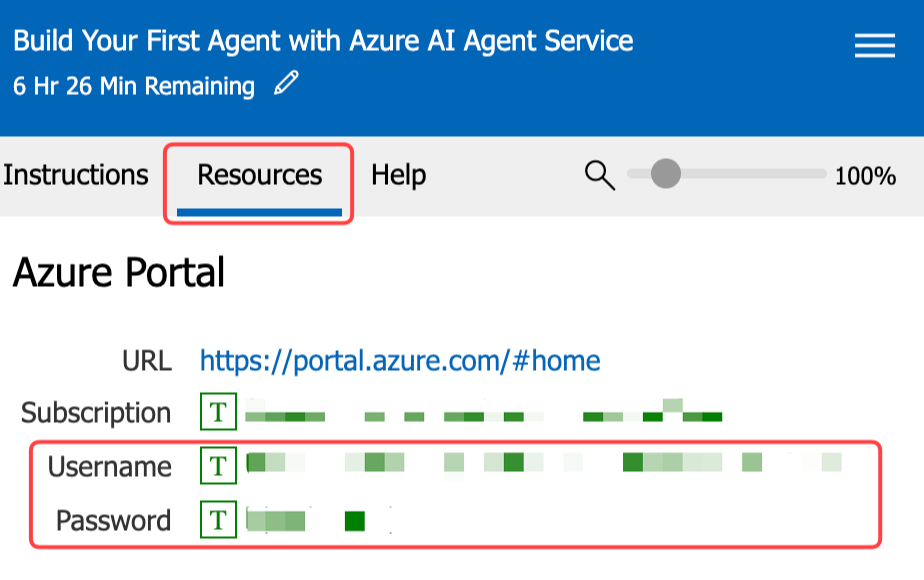This screenshot has height=580, width=924.
Task: Click the masked Password value
Action: (300, 520)
